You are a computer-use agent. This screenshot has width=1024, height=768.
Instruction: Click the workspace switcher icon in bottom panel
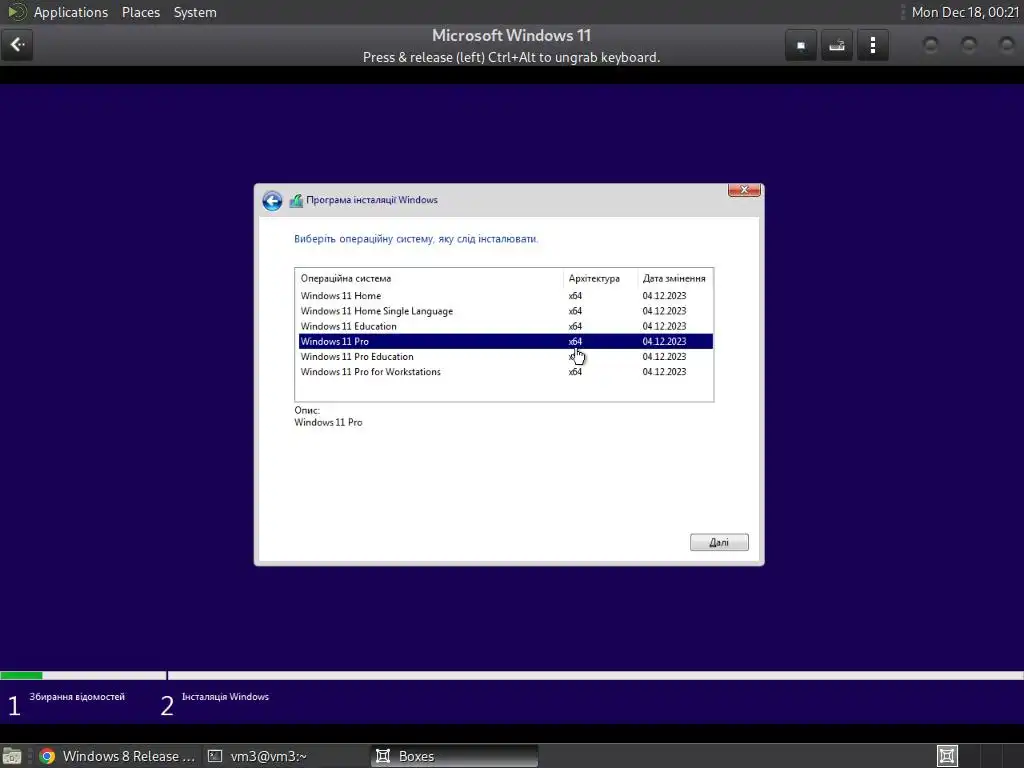coord(947,756)
